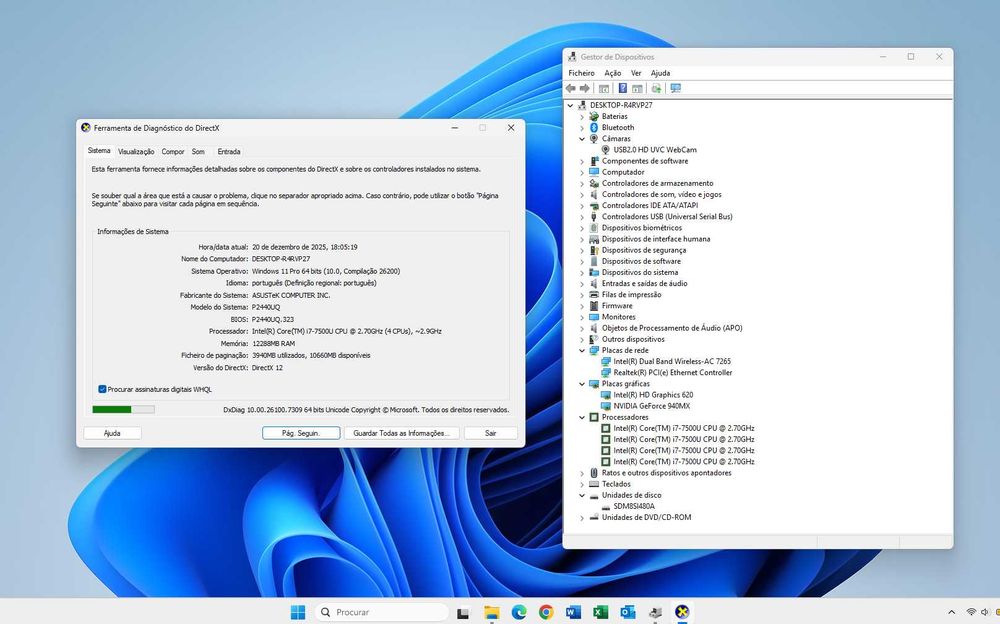Viewport: 1000px width, 624px height.
Task: Click the Pág. Seguin. button
Action: (x=301, y=433)
